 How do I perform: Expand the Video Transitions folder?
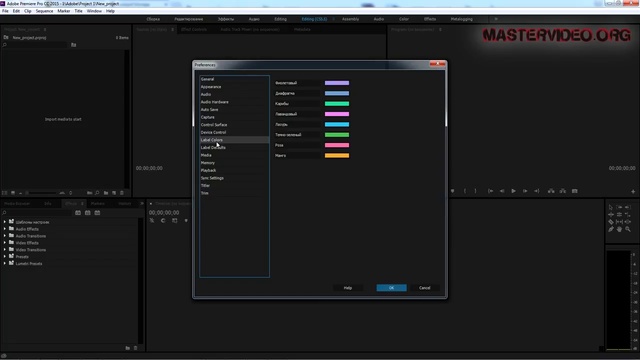click(x=5, y=250)
